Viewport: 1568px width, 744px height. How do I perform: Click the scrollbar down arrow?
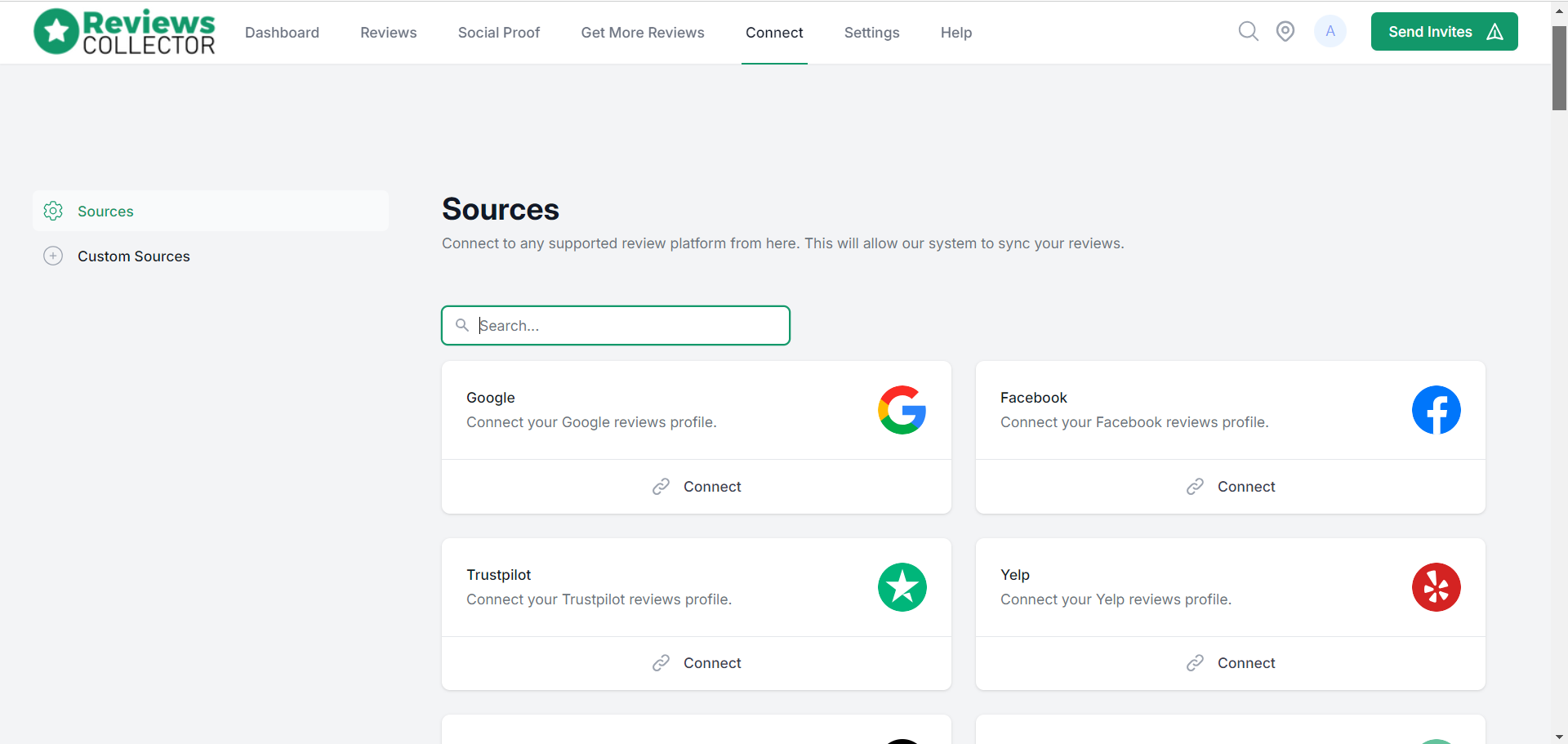(1559, 737)
